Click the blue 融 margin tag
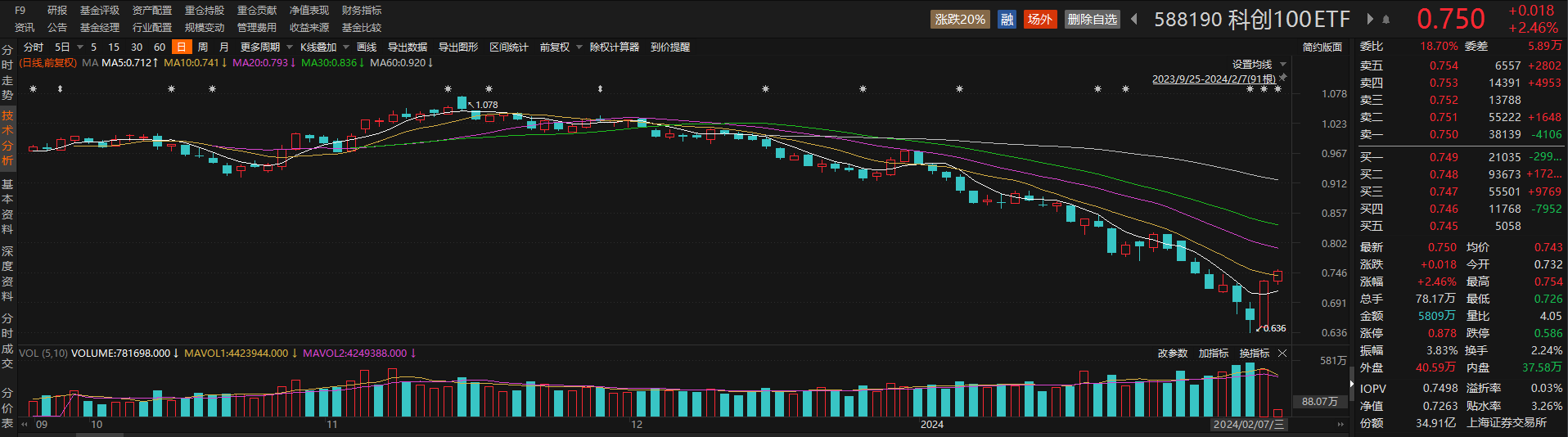This screenshot has height=437, width=1568. click(x=1007, y=20)
